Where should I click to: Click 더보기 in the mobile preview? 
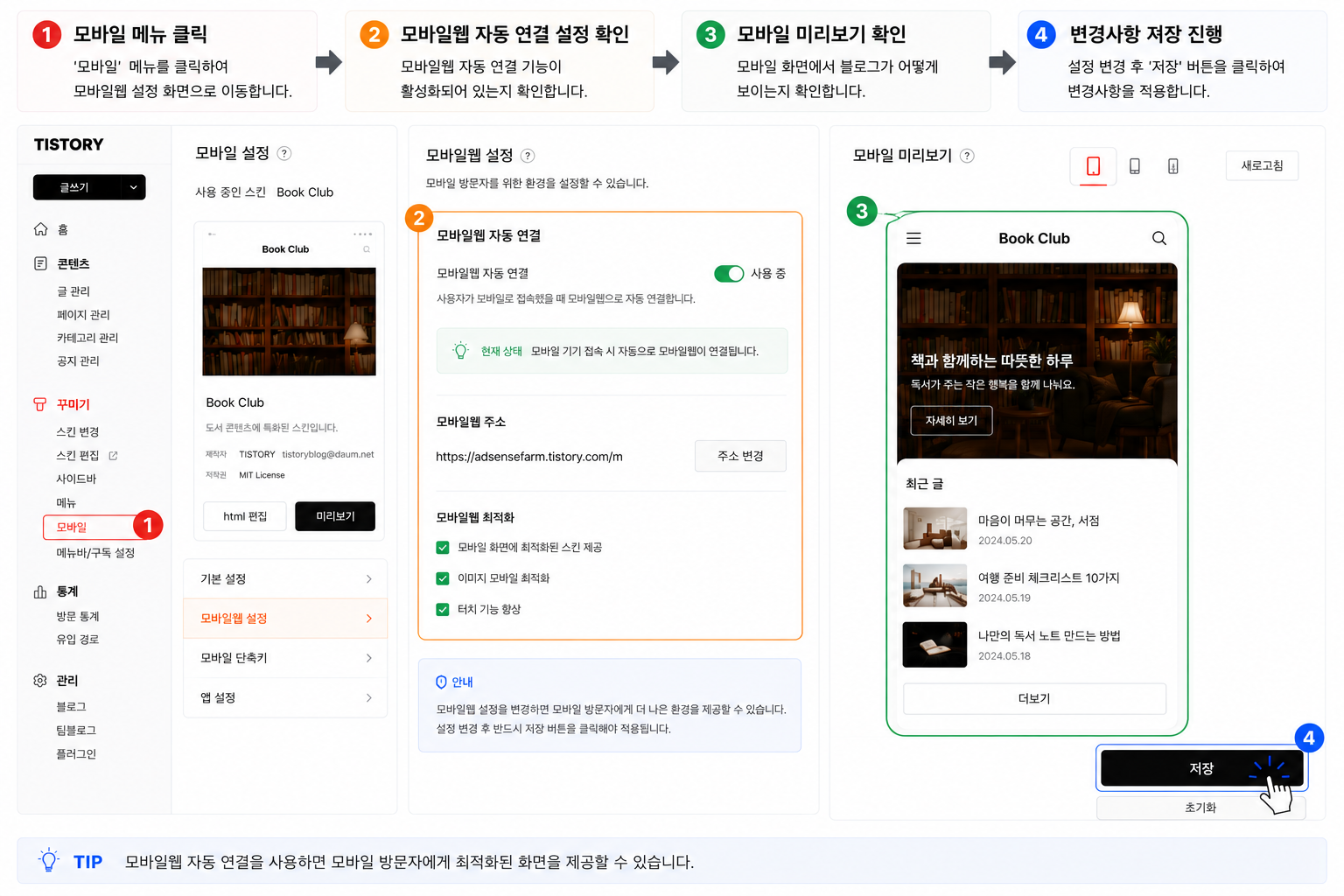[x=1034, y=698]
